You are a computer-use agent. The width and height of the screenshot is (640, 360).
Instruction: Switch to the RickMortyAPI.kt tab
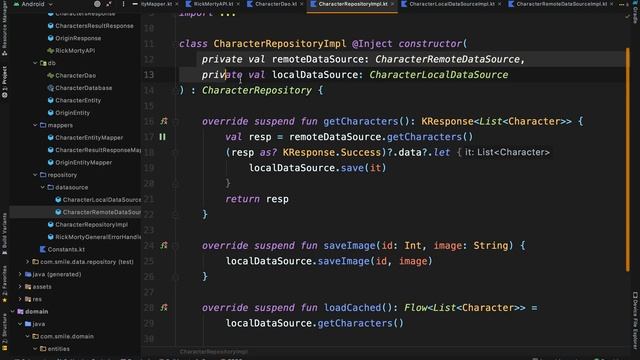(213, 4)
